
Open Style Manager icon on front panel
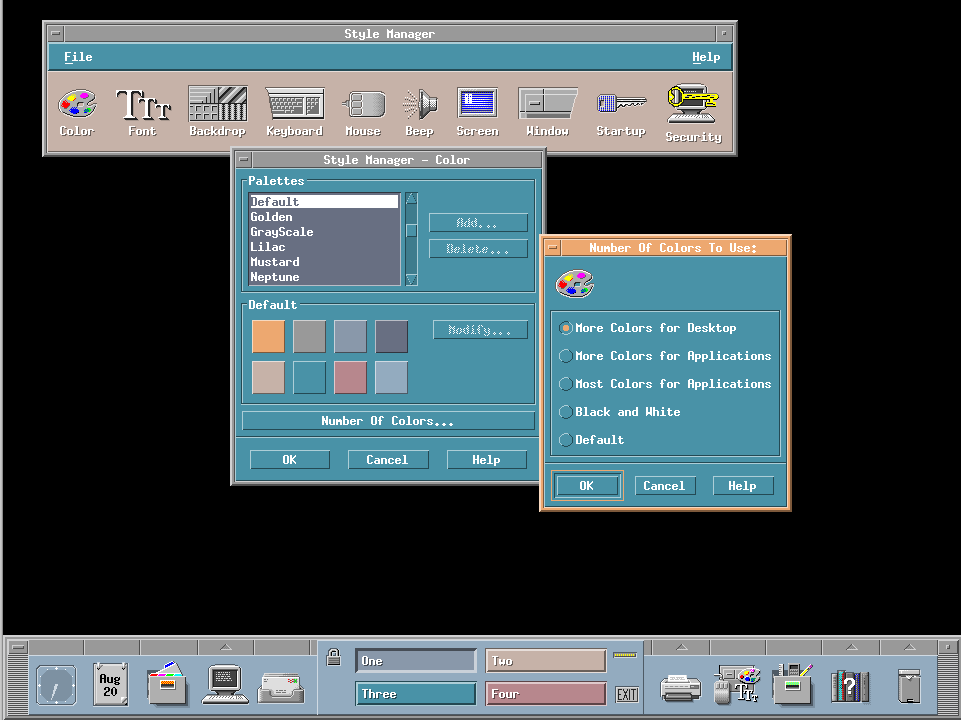[x=737, y=684]
